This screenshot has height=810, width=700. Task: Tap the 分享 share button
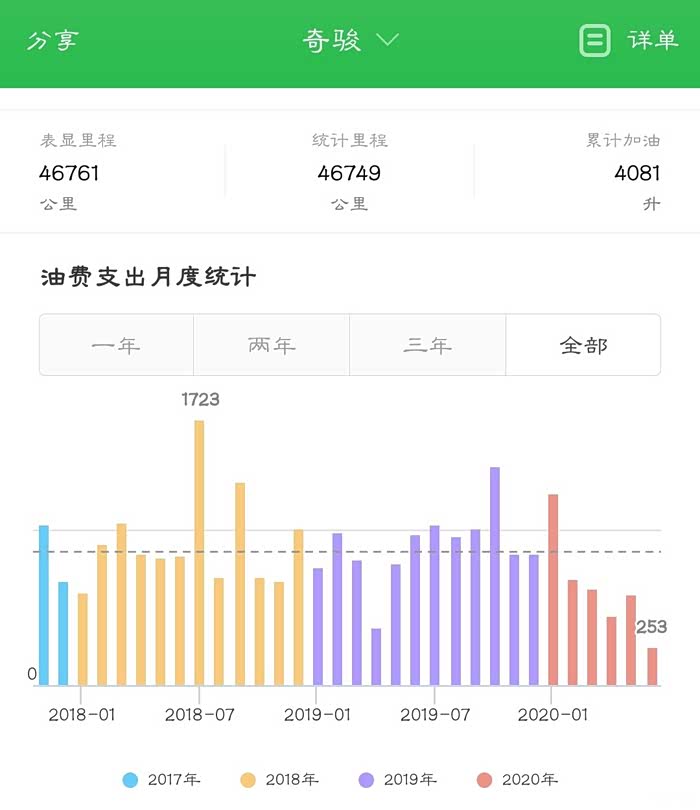pos(52,40)
